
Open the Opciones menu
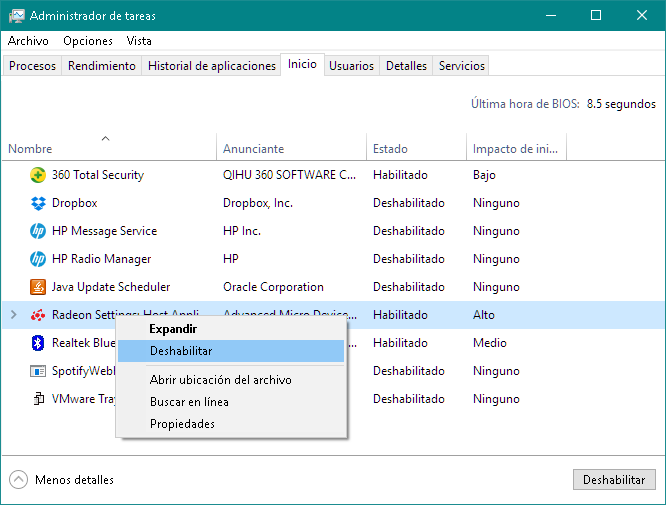pyautogui.click(x=88, y=41)
